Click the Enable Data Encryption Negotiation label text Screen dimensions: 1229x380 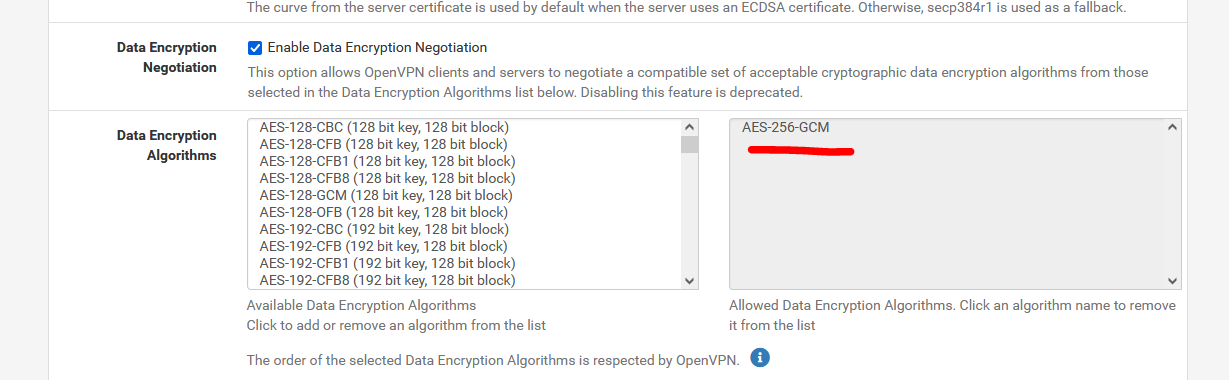(377, 47)
